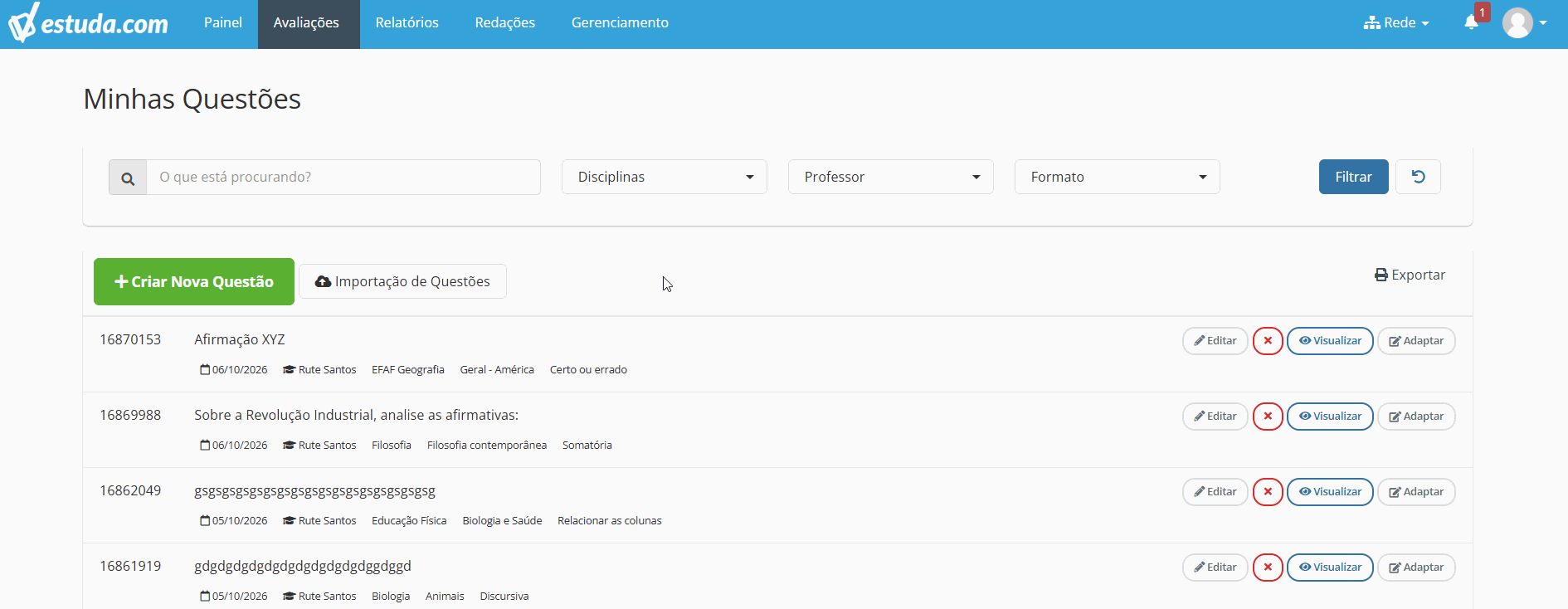Click question title 'Afirmação XYZ'
This screenshot has height=609, width=1568.
(x=240, y=339)
